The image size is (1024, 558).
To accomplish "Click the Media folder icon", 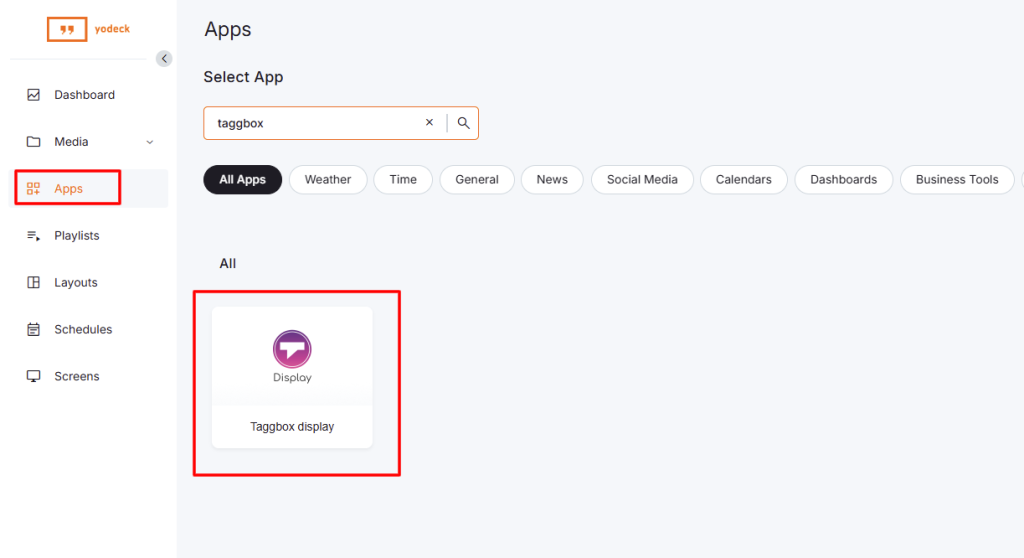I will [34, 142].
